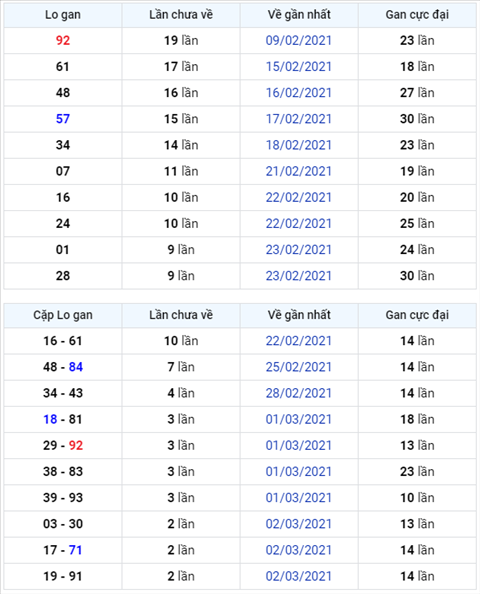480x594 pixels.
Task: Click the 01/03/2021 date in the 38 - 83 row
Action: [299, 472]
